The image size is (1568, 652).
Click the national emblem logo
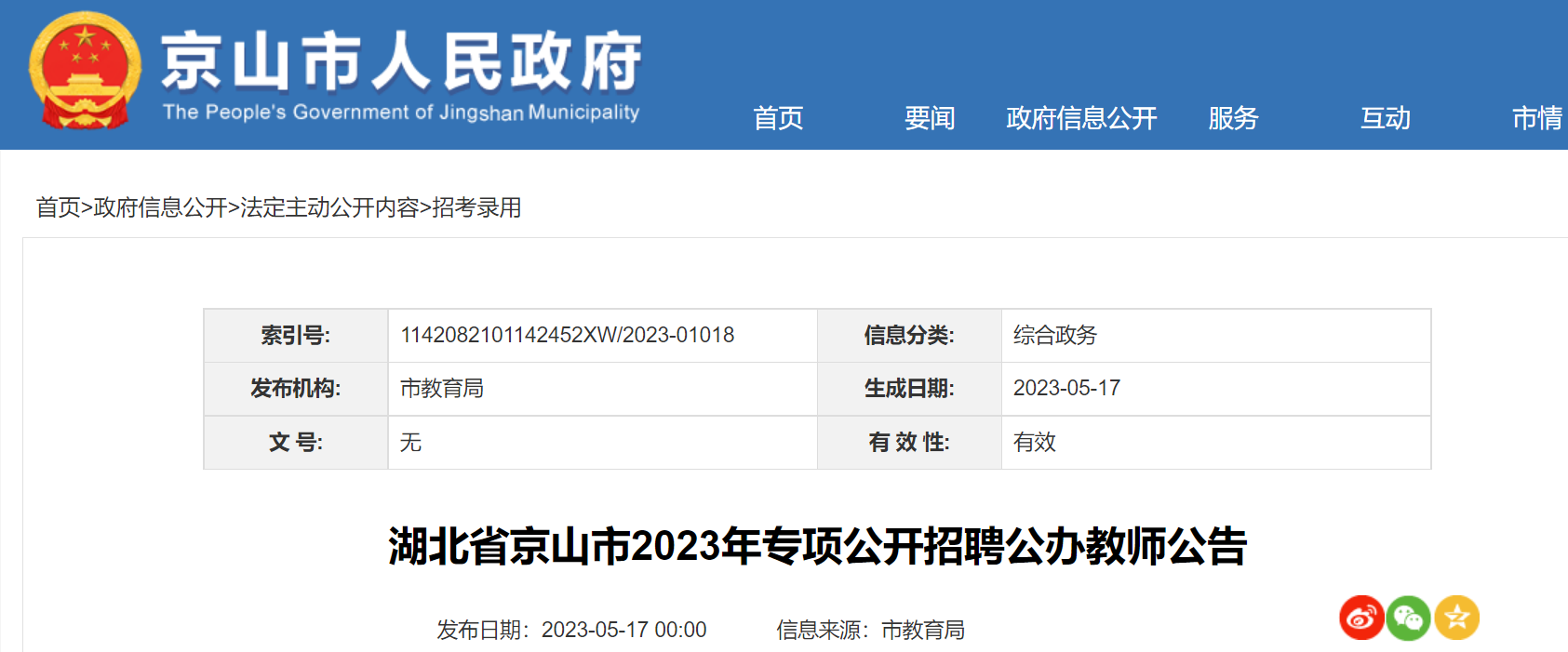coord(85,72)
